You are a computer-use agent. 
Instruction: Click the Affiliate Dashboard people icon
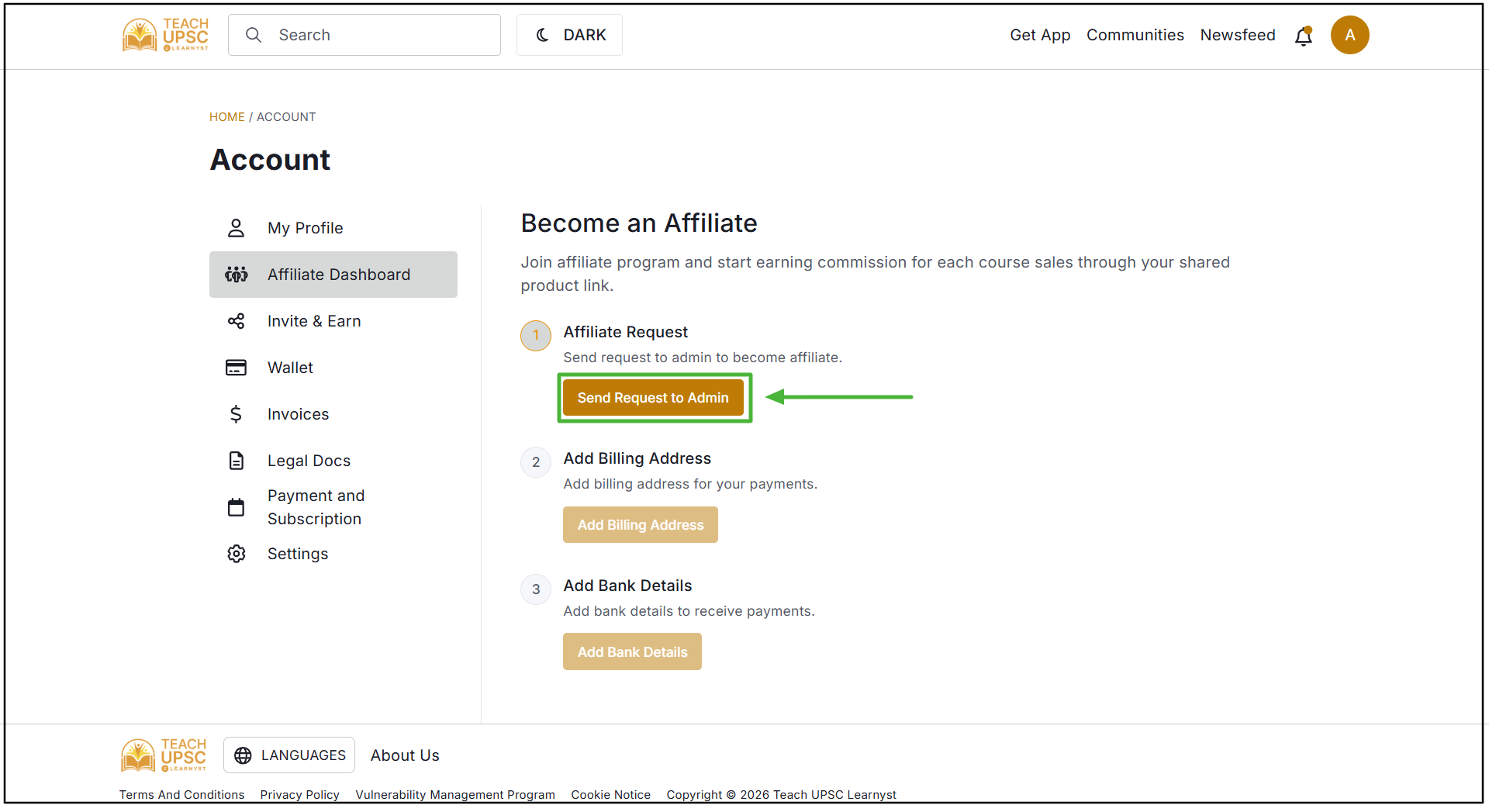coord(237,275)
